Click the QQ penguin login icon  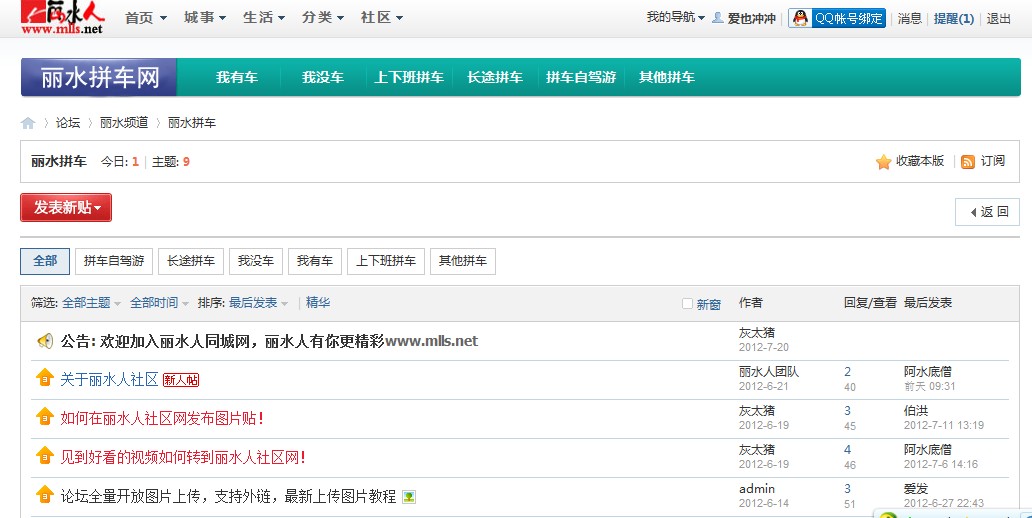(x=800, y=18)
